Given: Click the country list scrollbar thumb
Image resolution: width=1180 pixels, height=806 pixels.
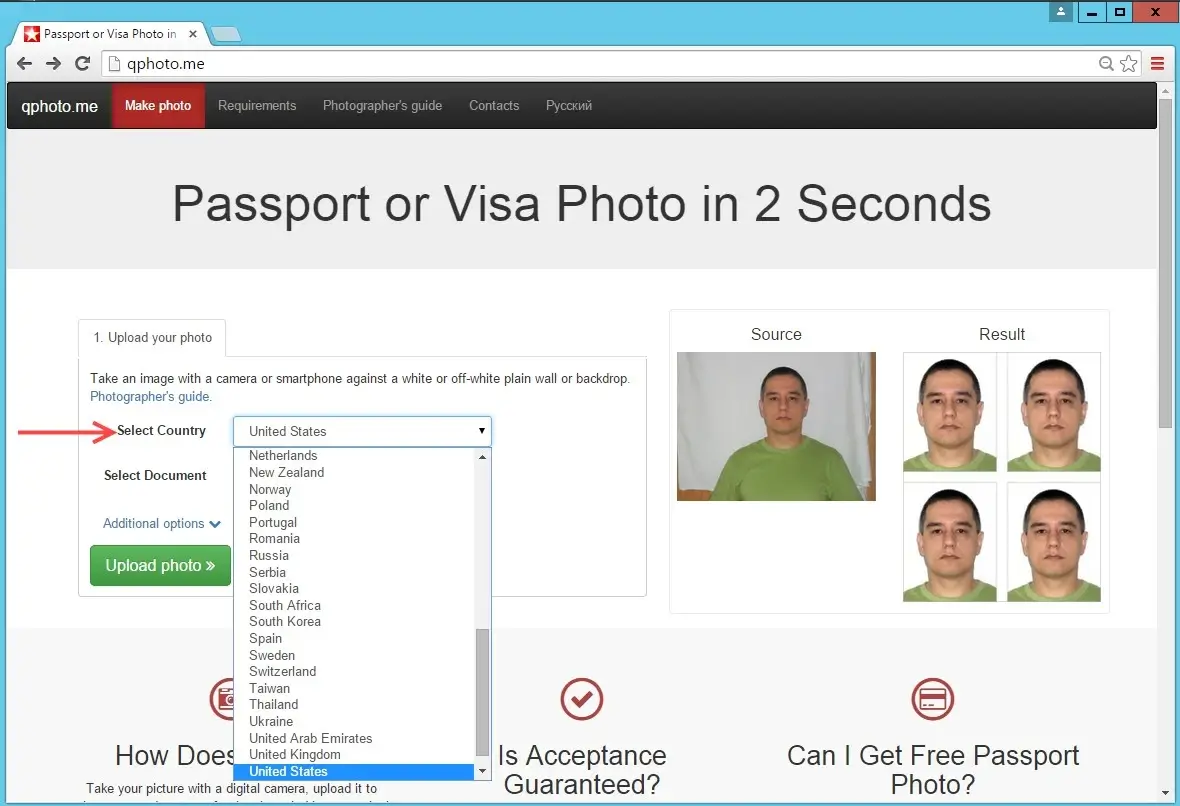Looking at the screenshot, I should 482,692.
